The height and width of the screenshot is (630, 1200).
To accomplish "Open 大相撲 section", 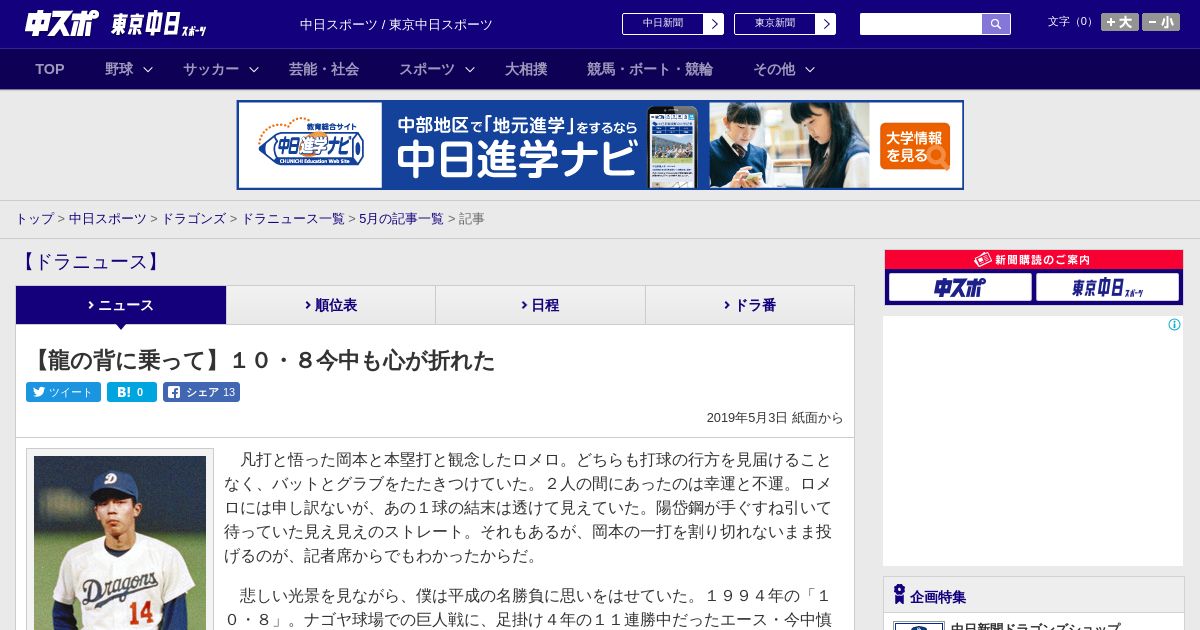I will (526, 69).
